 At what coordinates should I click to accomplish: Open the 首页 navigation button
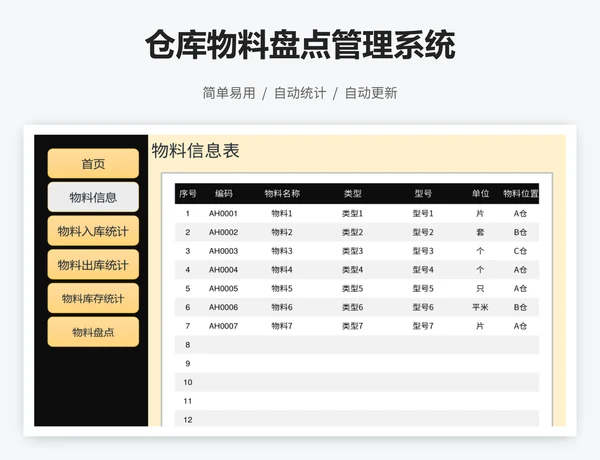93,164
